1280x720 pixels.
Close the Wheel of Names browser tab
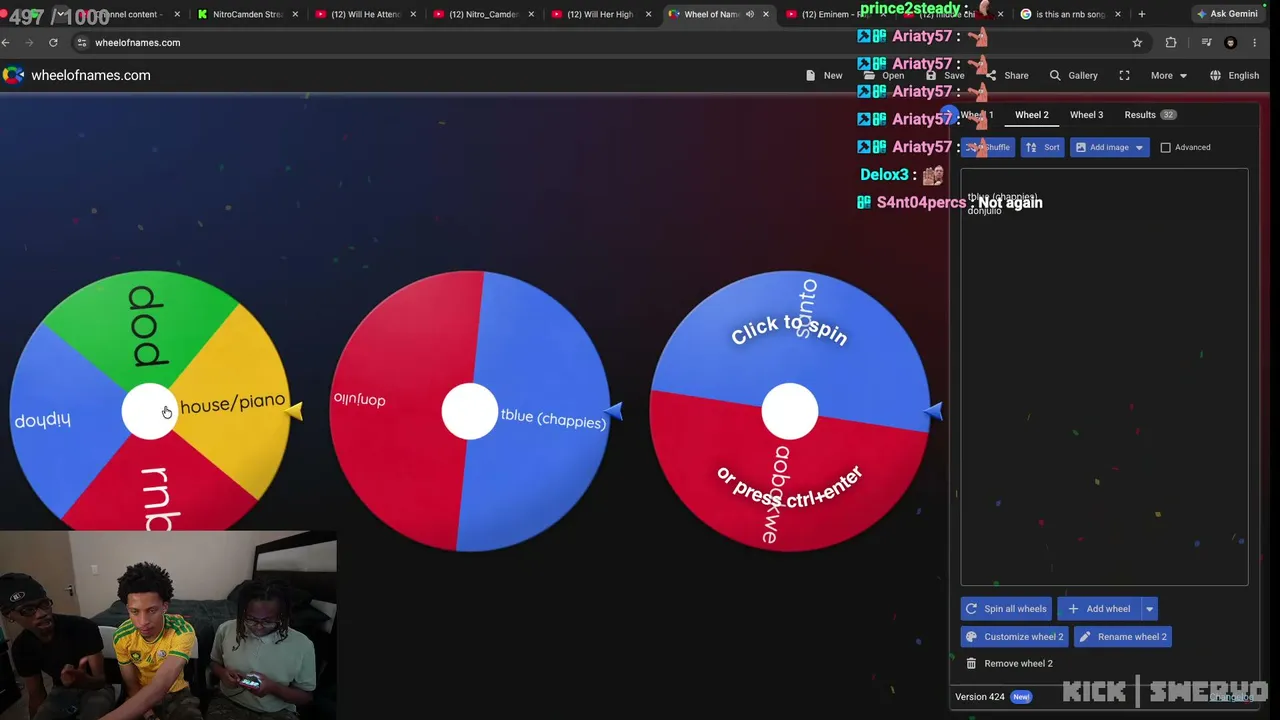766,14
